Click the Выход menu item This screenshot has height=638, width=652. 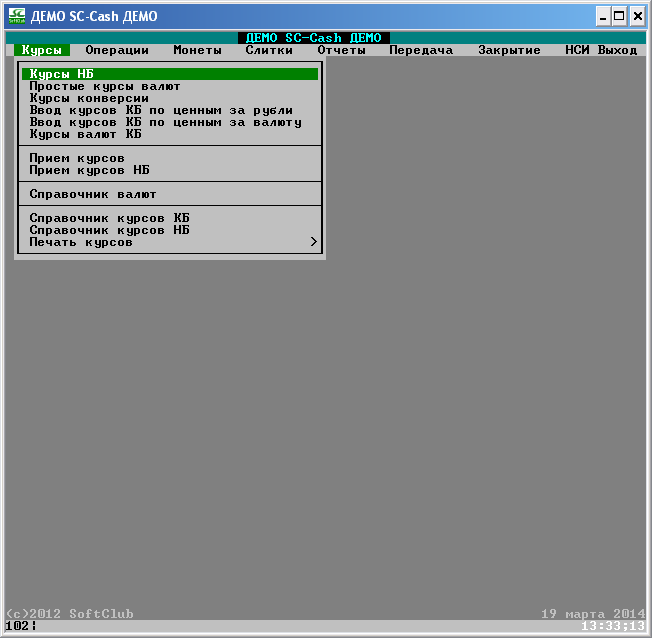[617, 50]
